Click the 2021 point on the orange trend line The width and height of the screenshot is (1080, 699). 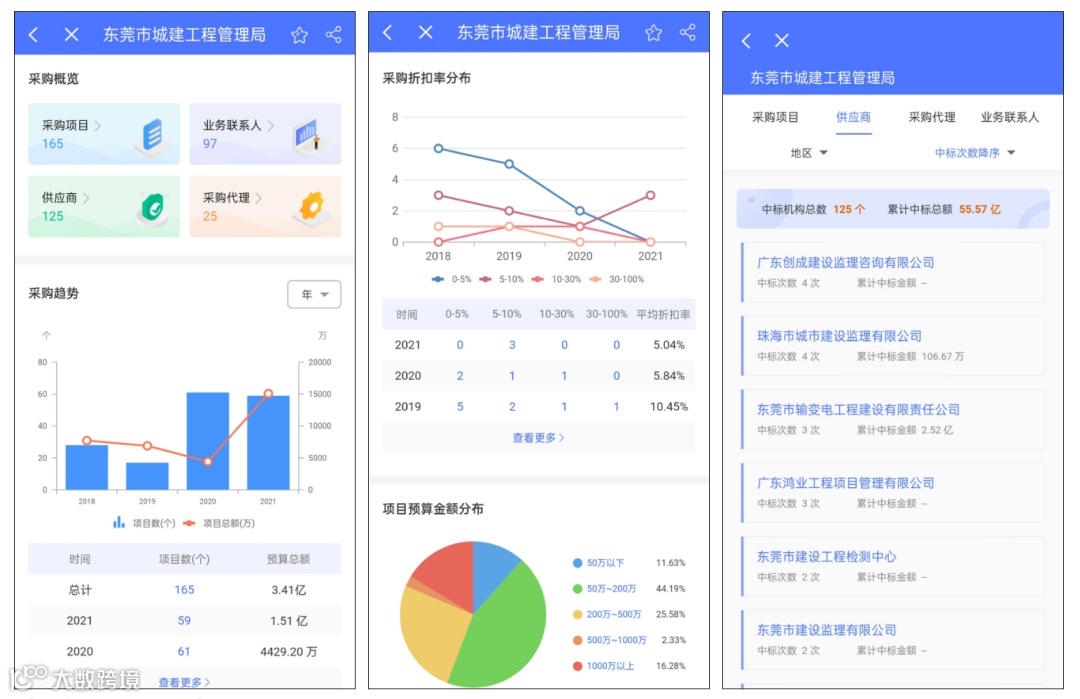tap(268, 394)
